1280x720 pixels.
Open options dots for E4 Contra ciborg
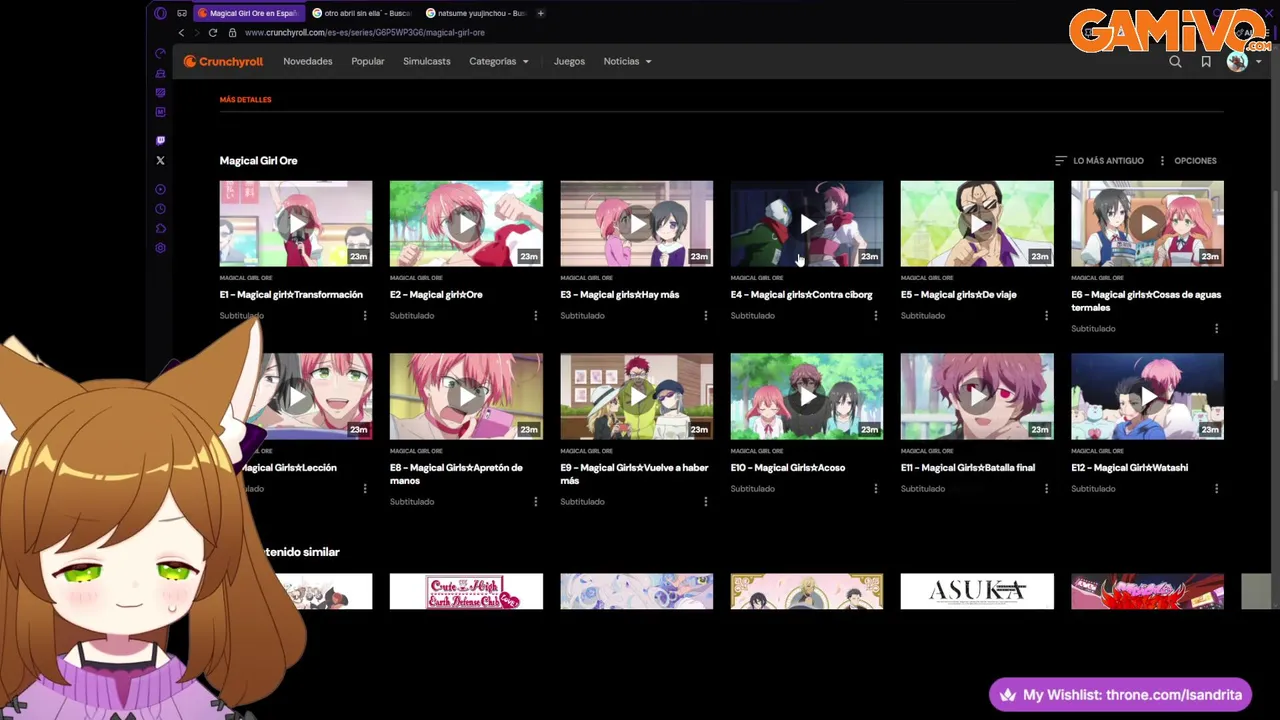point(876,316)
